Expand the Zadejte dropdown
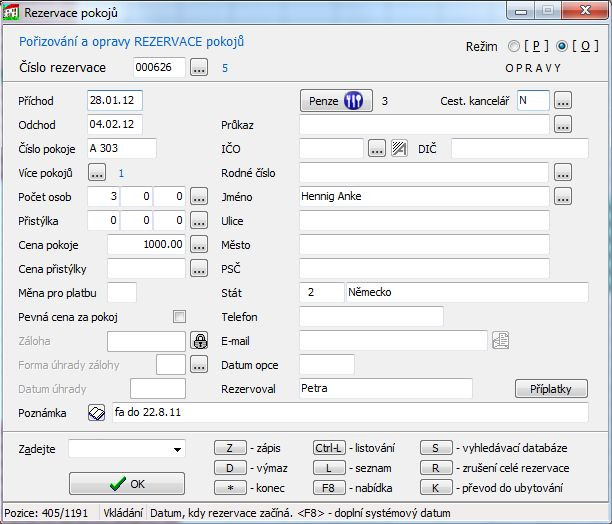This screenshot has width=612, height=524. tap(177, 449)
